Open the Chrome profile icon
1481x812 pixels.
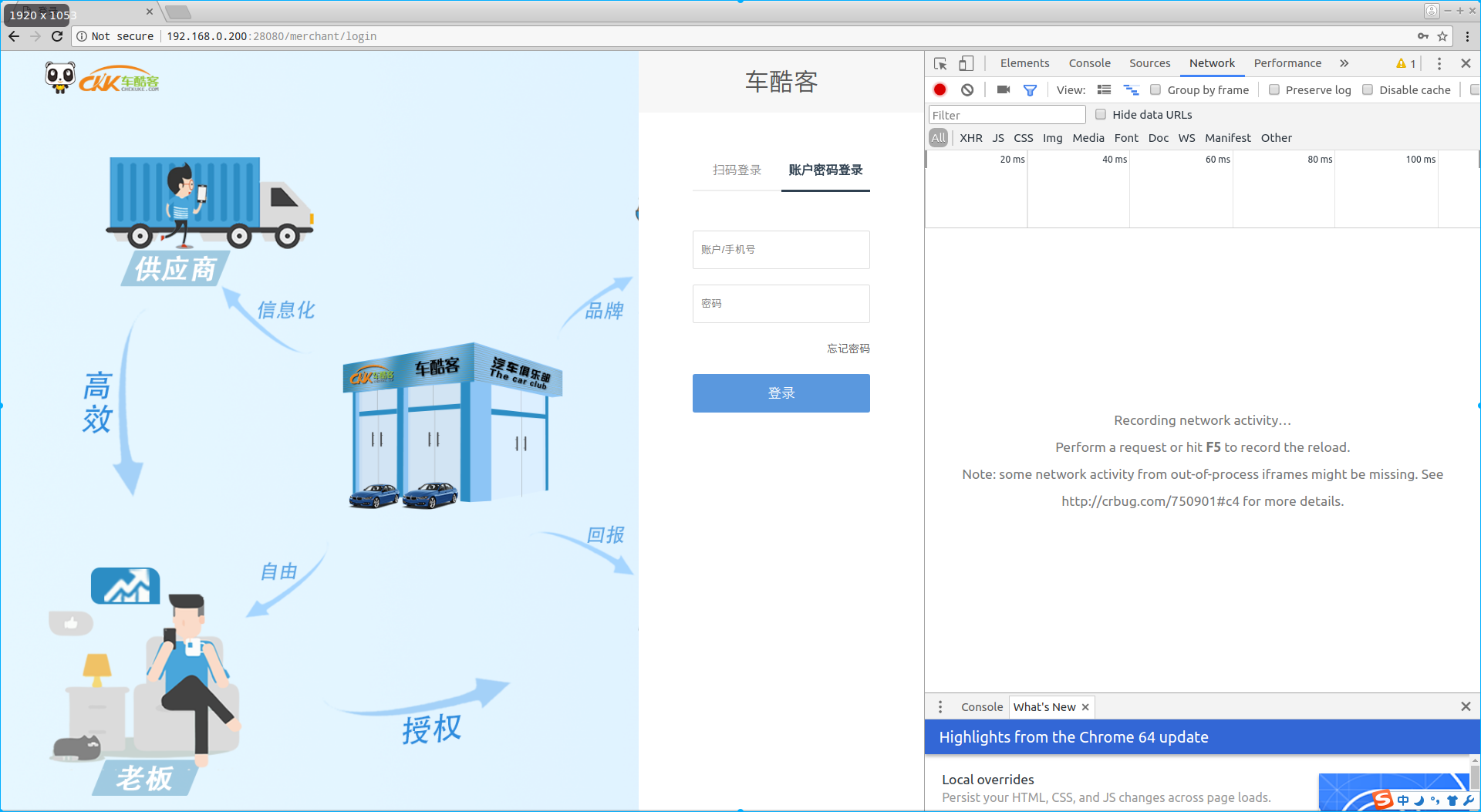pyautogui.click(x=1432, y=11)
